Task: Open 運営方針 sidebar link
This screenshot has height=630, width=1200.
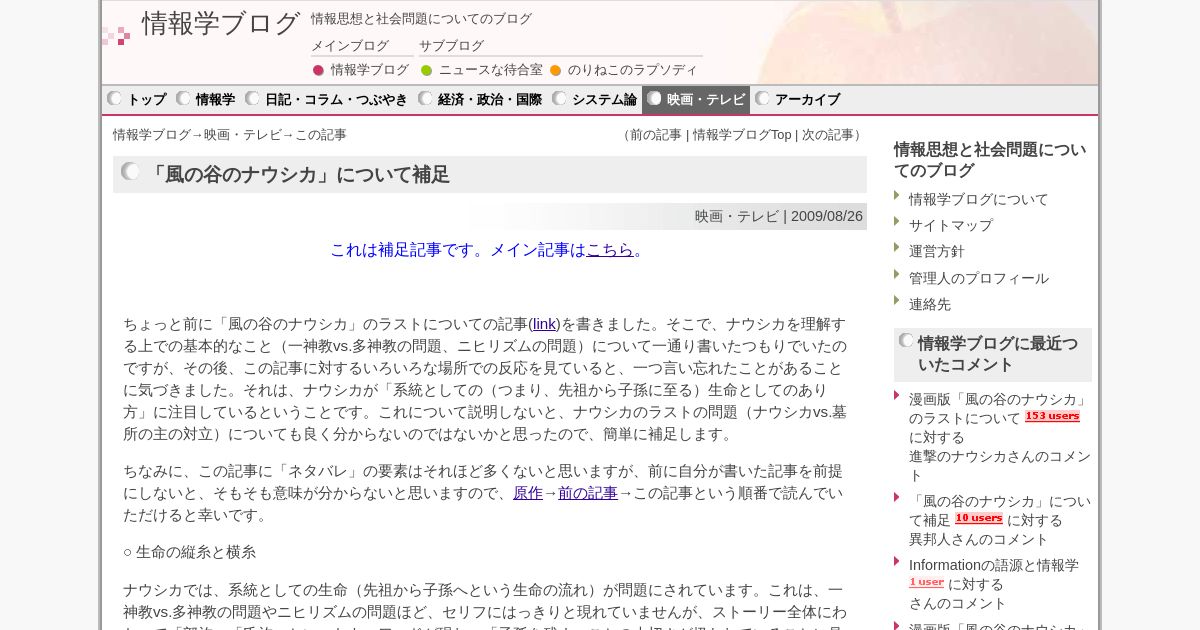Action: coord(937,251)
